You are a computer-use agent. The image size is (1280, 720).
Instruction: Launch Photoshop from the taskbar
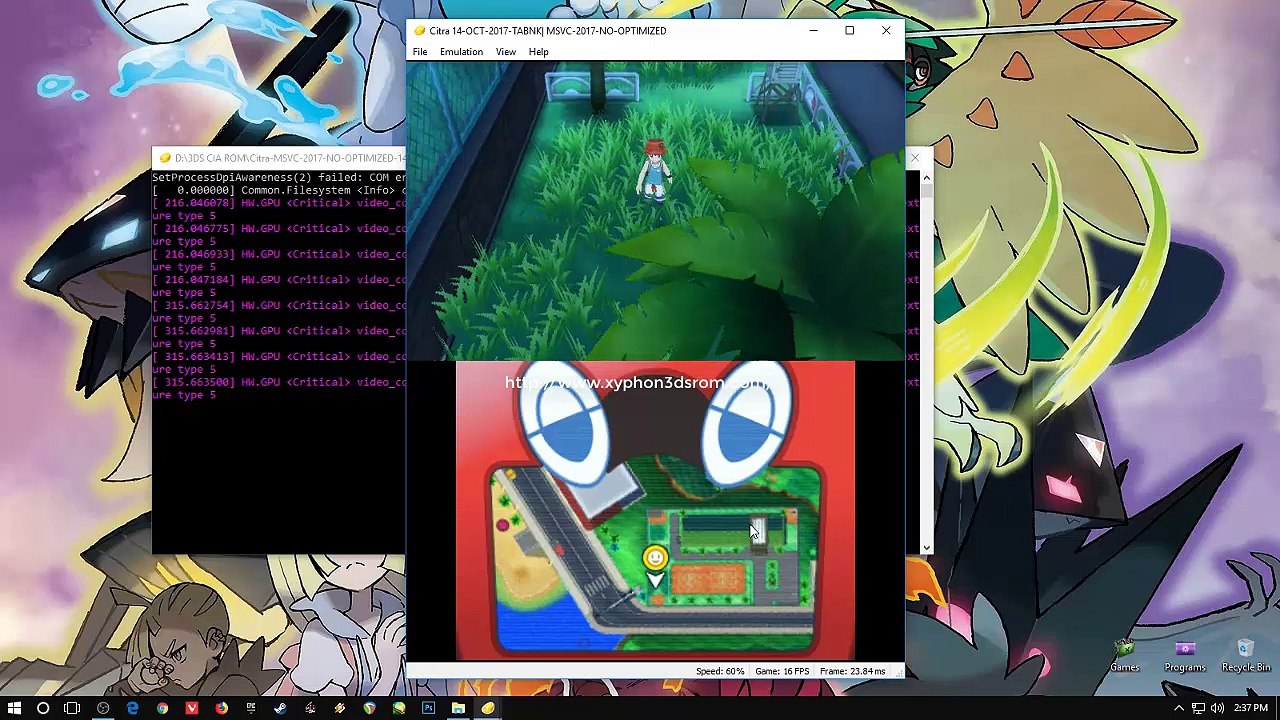428,708
